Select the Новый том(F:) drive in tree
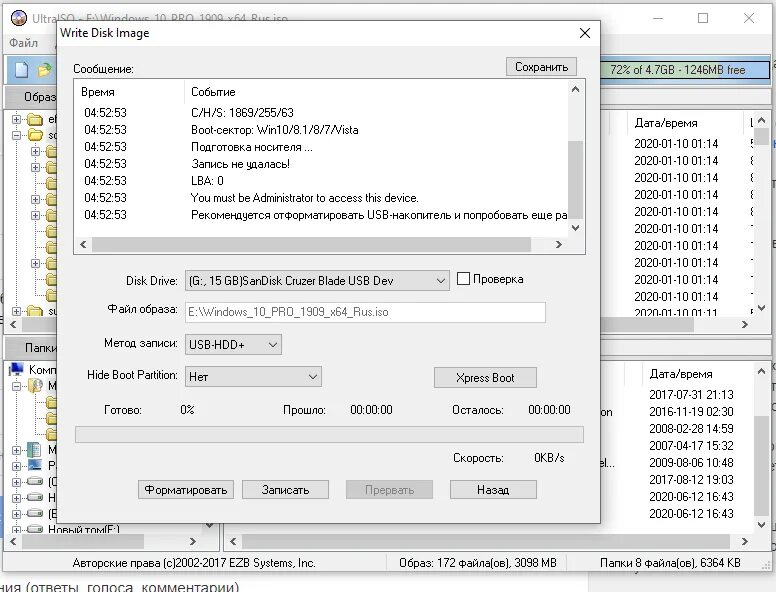 pos(84,529)
